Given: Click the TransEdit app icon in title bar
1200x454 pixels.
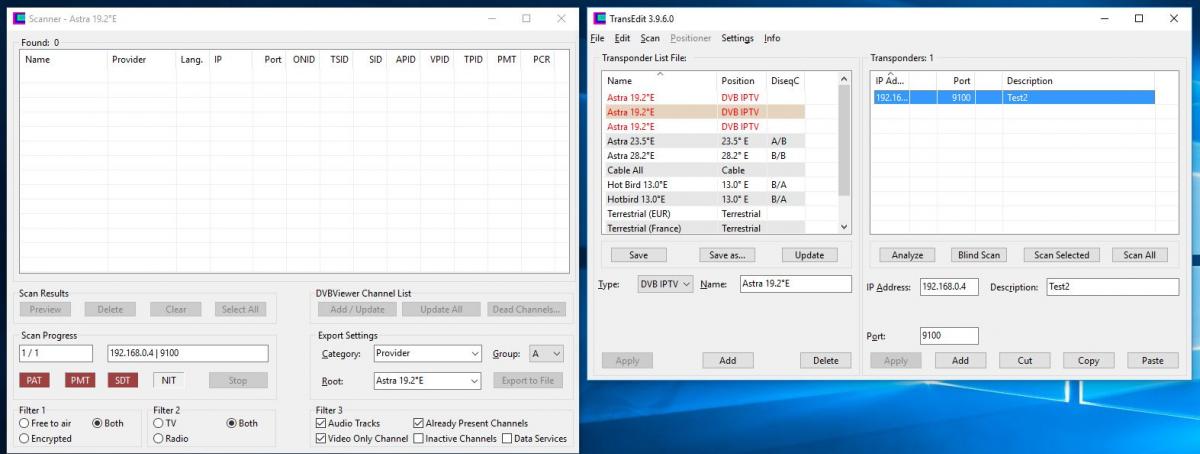Looking at the screenshot, I should (x=600, y=18).
